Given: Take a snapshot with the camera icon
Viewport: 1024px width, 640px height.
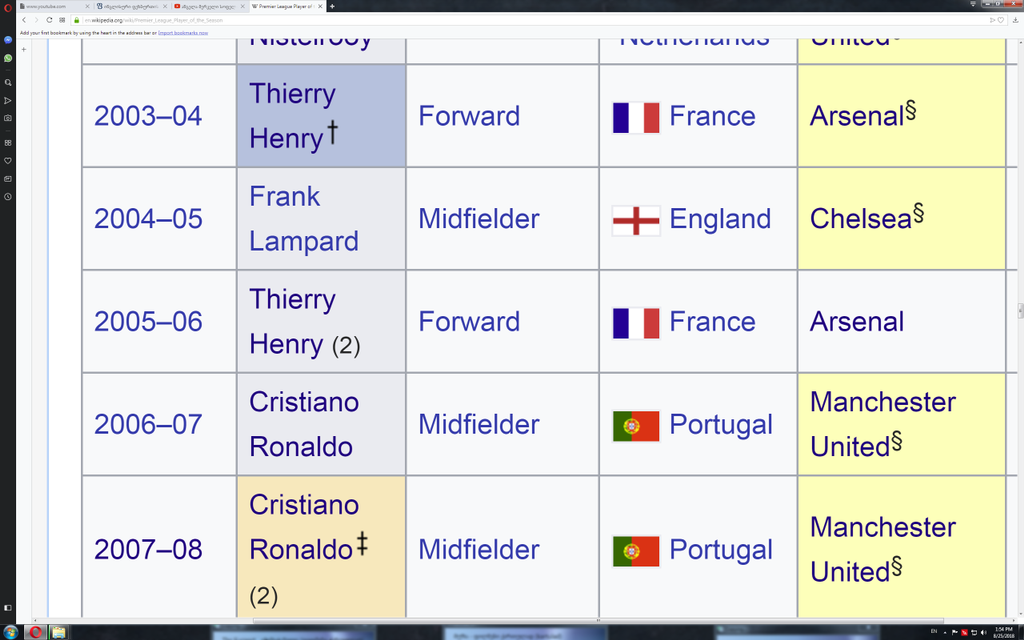Looking at the screenshot, I should tap(8, 118).
